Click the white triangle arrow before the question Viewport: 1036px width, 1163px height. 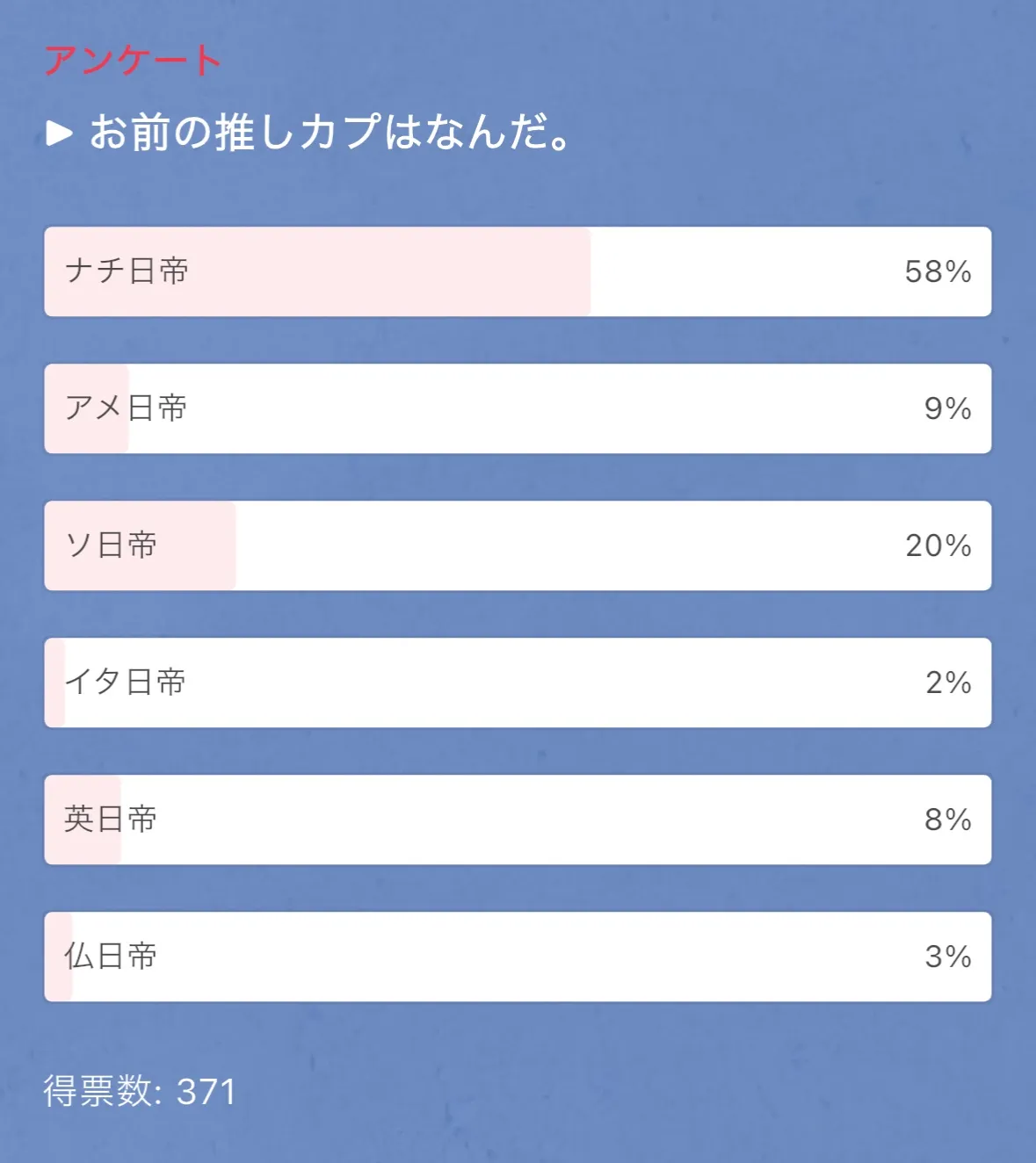[x=59, y=133]
